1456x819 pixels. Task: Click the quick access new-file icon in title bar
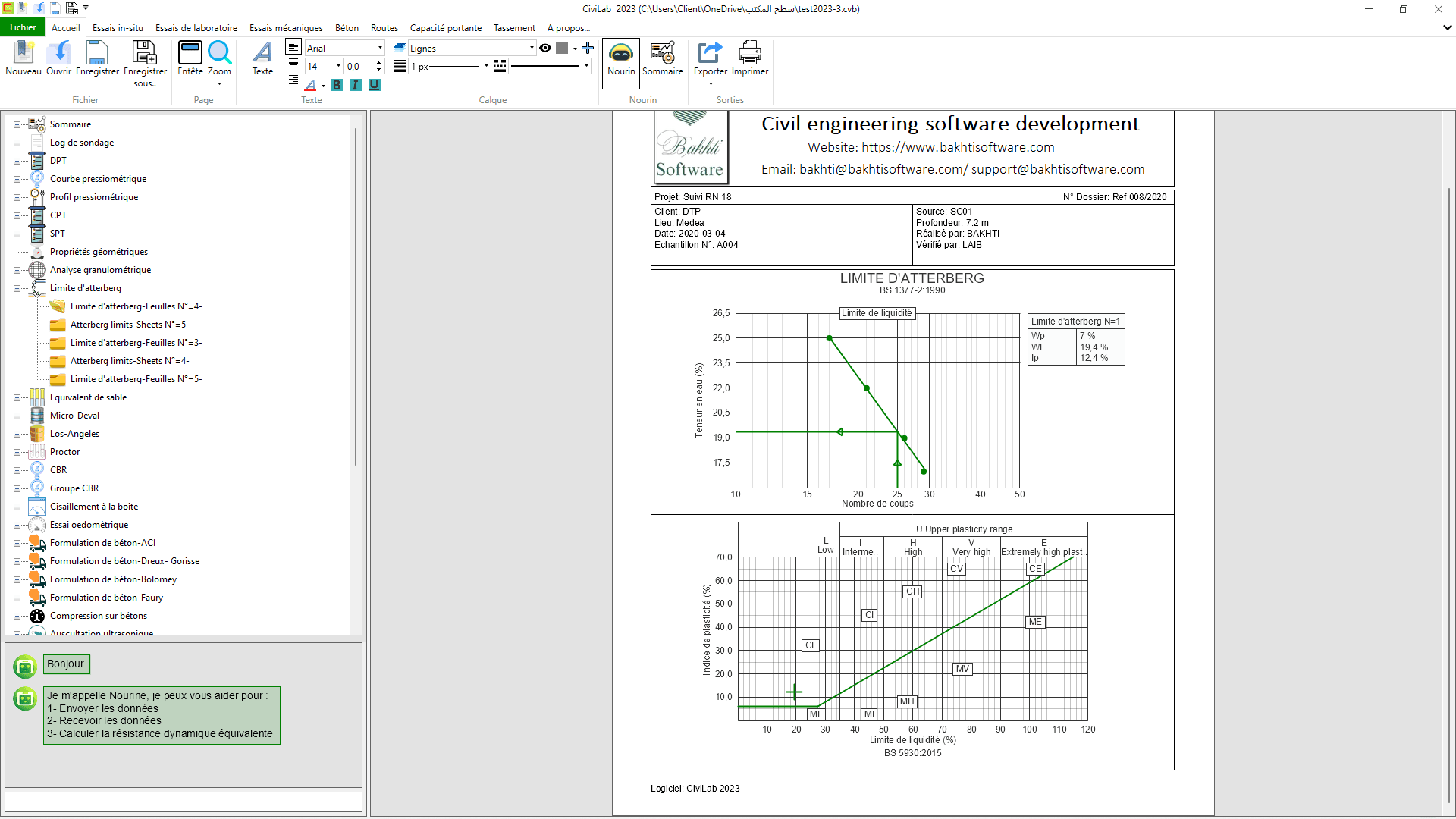click(23, 8)
